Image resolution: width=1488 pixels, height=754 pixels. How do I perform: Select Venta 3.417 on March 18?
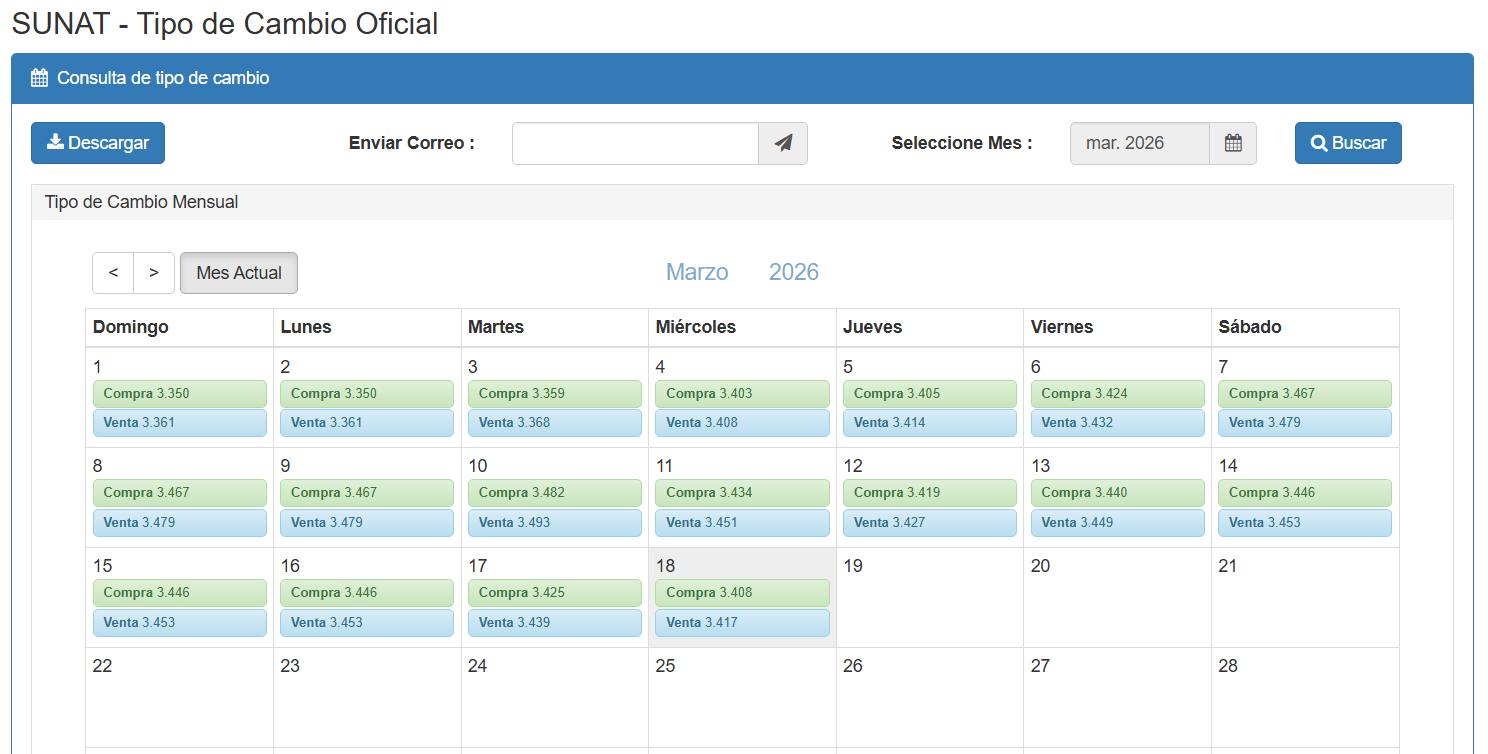pos(742,623)
